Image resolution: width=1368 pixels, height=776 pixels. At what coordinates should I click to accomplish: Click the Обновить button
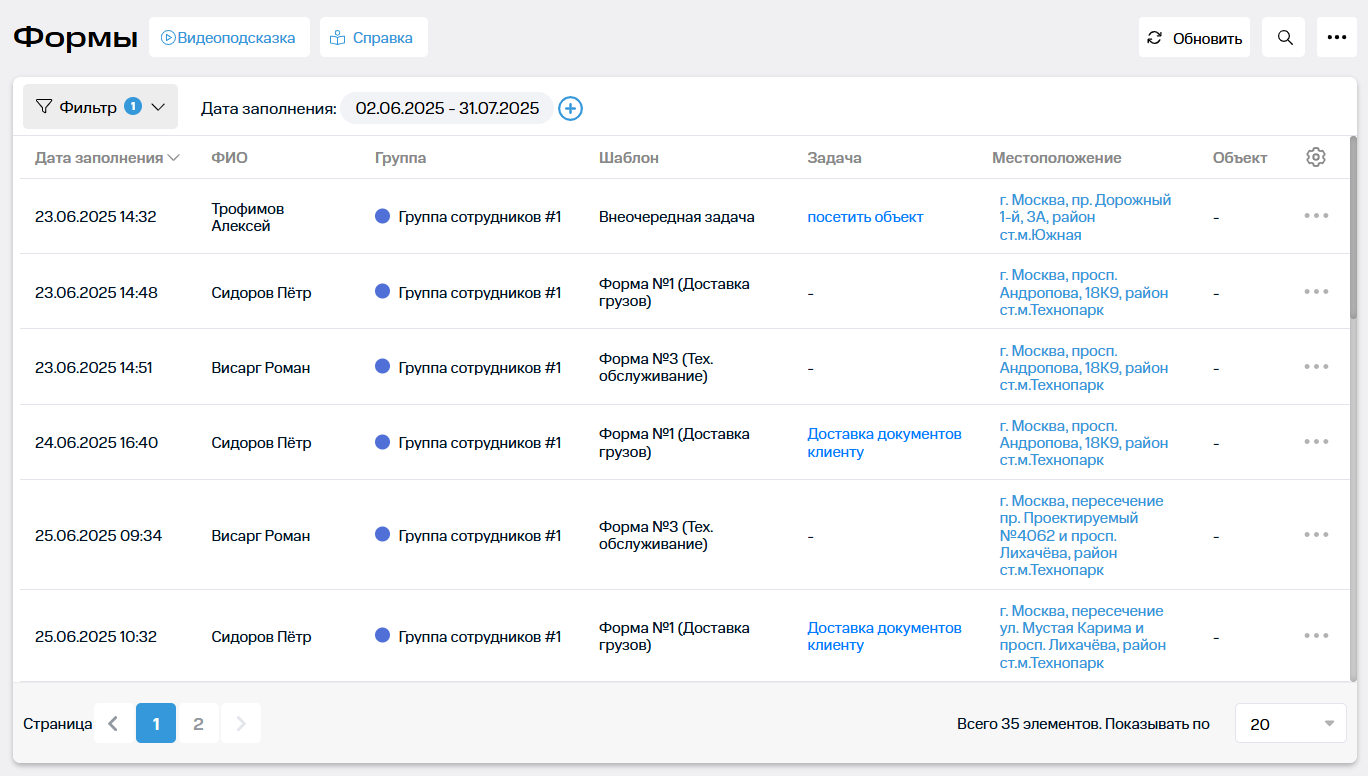tap(1194, 38)
